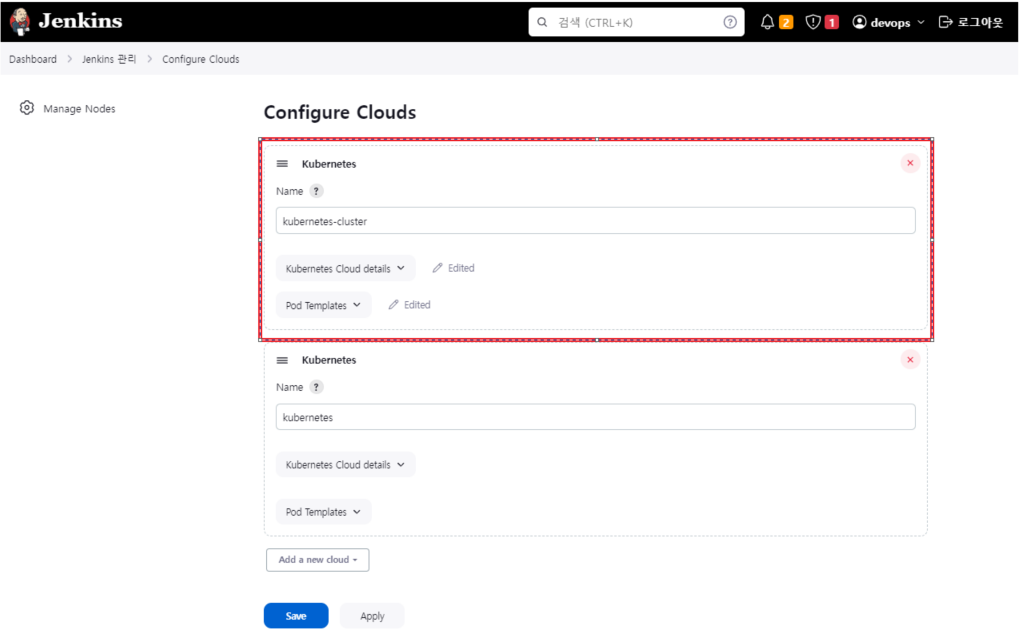Click the Name field containing kubernetes
1021x631 pixels.
click(595, 417)
